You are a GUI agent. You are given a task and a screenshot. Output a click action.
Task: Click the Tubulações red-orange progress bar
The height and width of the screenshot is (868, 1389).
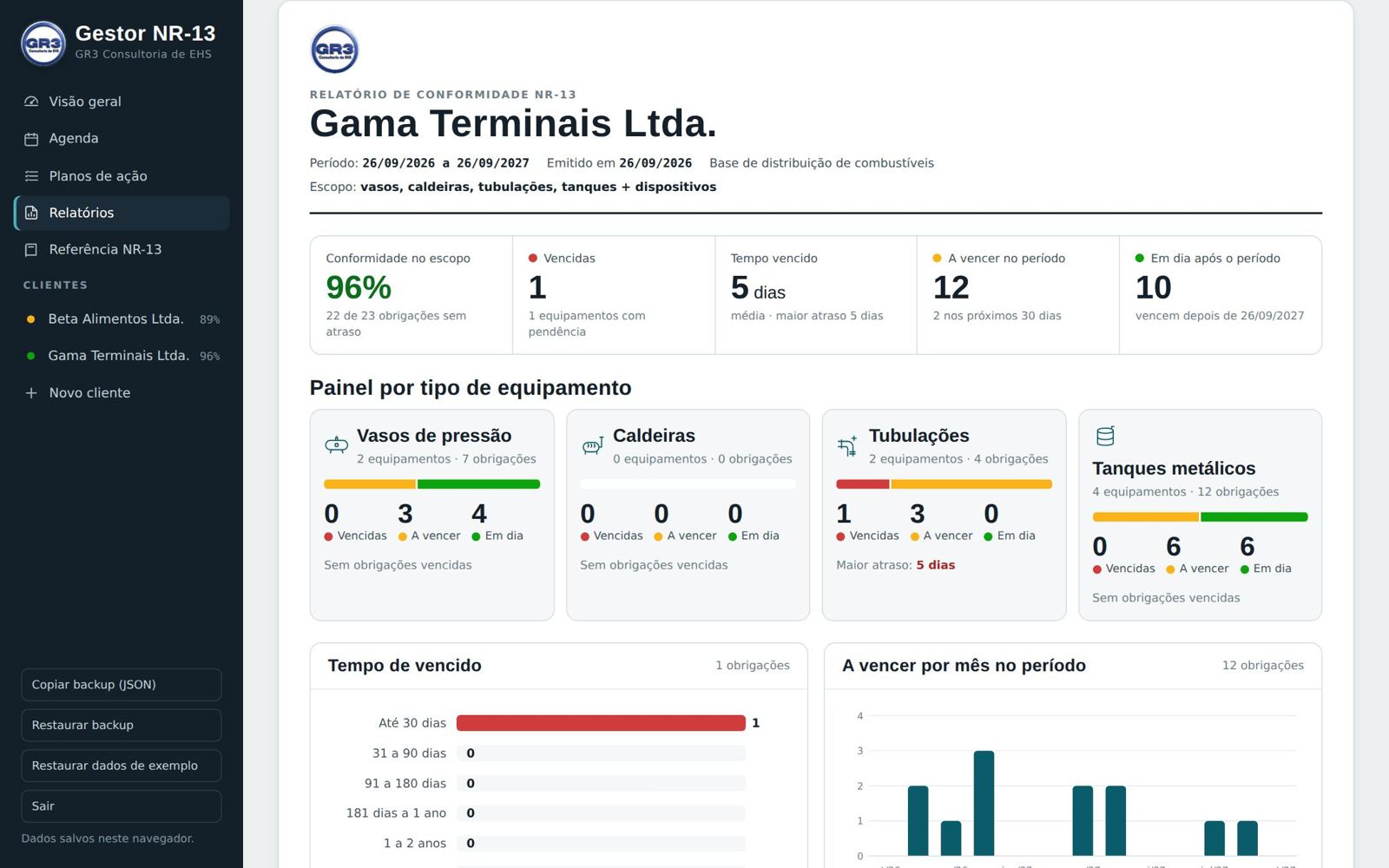click(944, 484)
